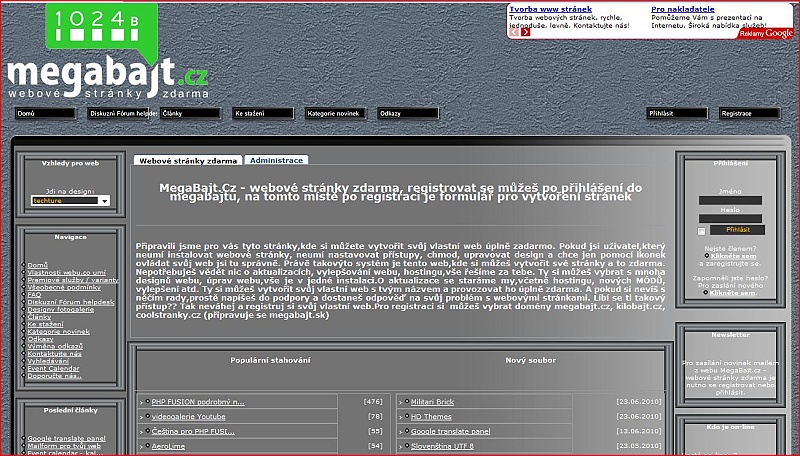The height and width of the screenshot is (456, 800).
Task: Switch to Administrace tab
Action: pyautogui.click(x=277, y=160)
